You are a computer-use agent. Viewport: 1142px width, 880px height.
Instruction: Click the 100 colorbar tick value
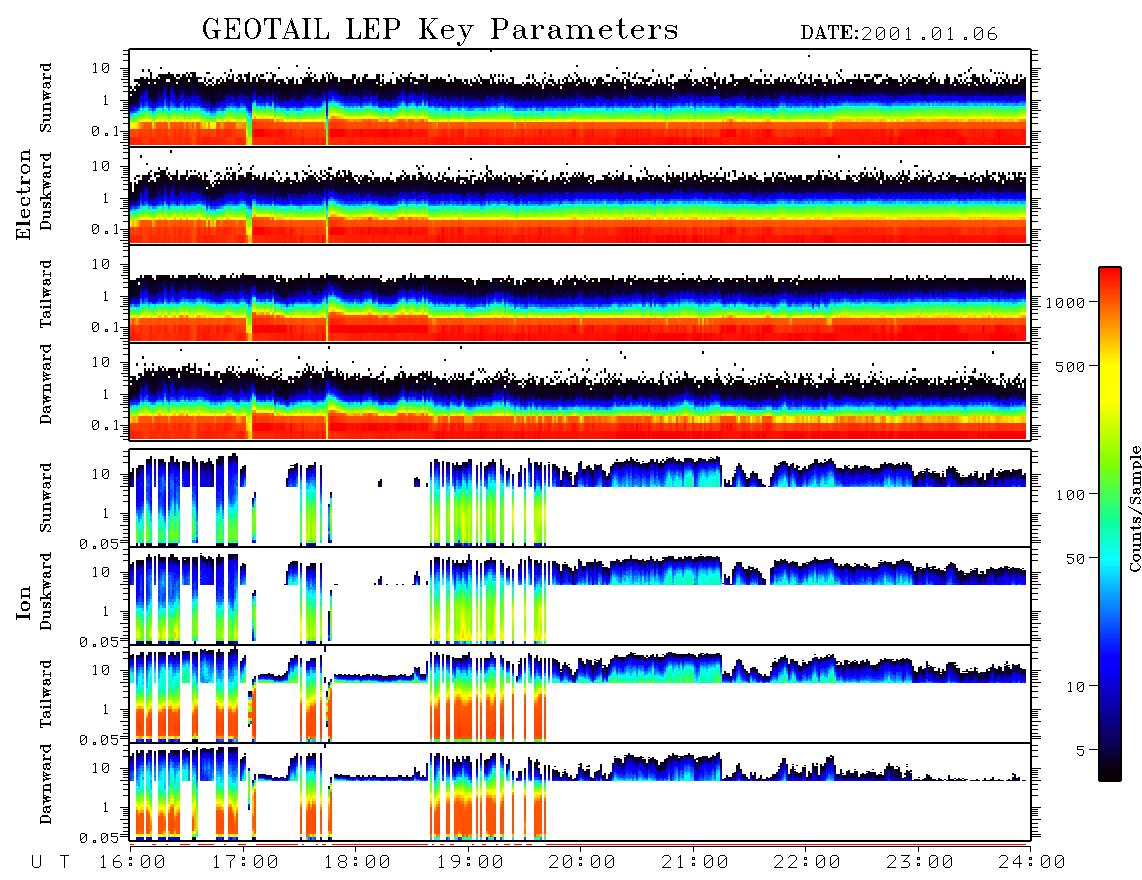click(1070, 495)
